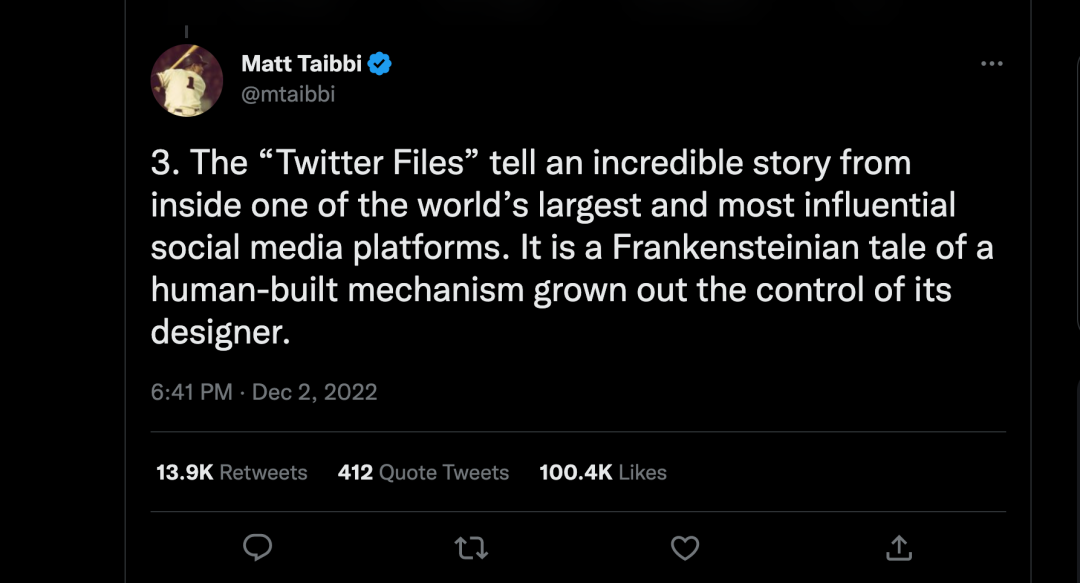Open the three-dot more options menu
This screenshot has height=583, width=1080.
[x=991, y=64]
